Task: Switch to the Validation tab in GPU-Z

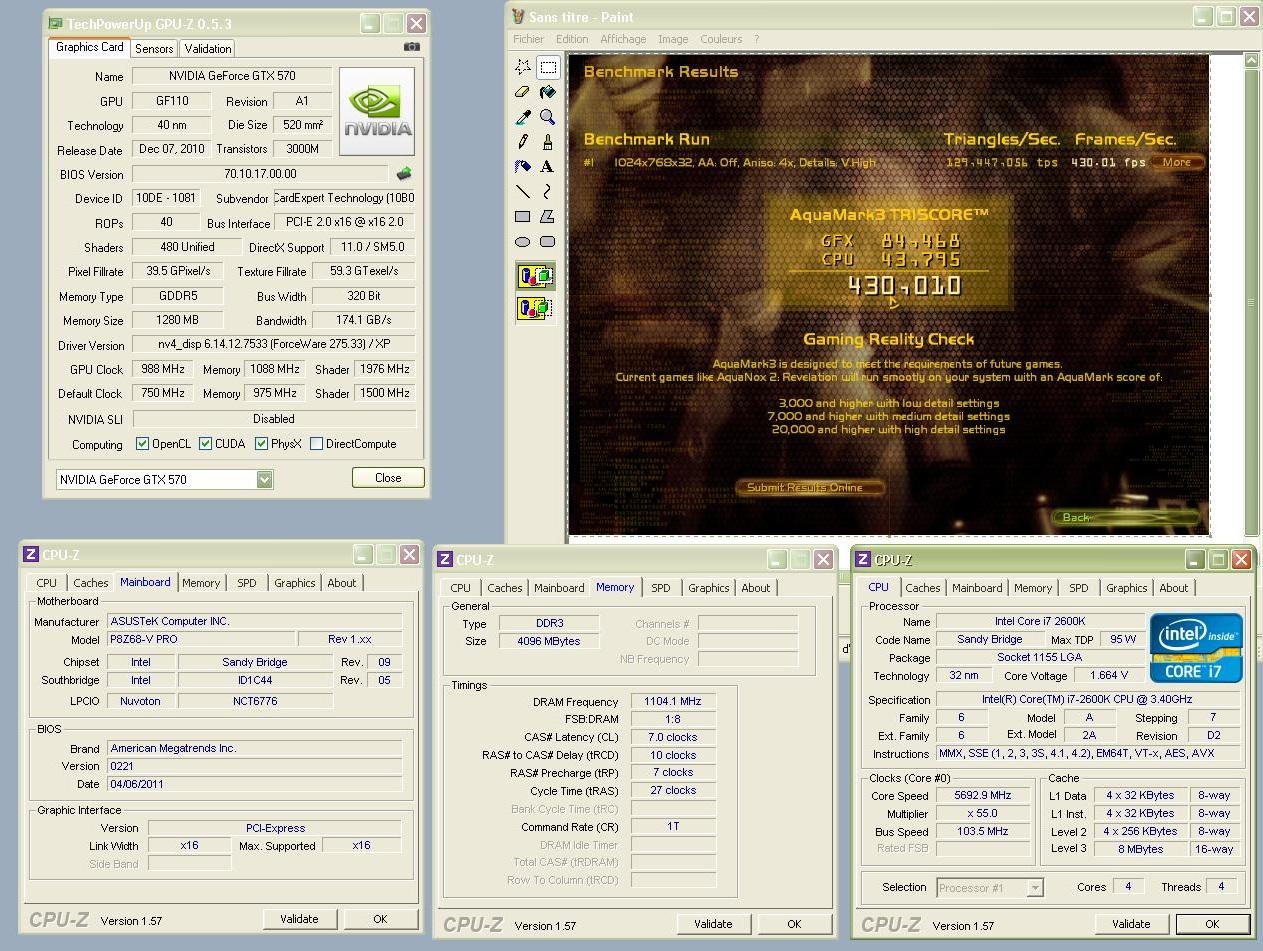Action: [208, 48]
